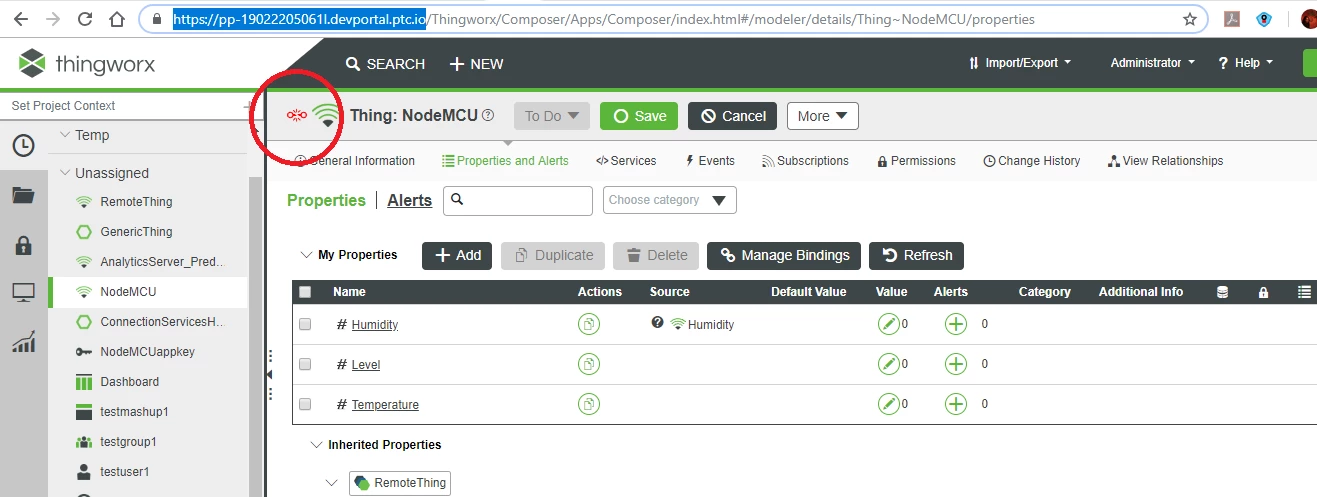Open the View Relationships tab
This screenshot has width=1317, height=497.
click(x=1165, y=161)
